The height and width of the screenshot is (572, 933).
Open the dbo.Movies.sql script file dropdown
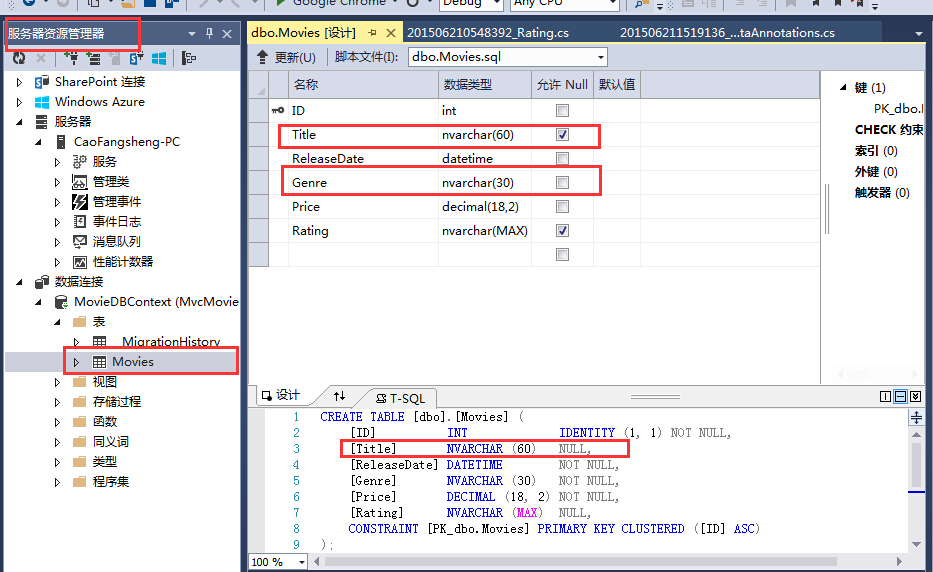click(x=600, y=57)
